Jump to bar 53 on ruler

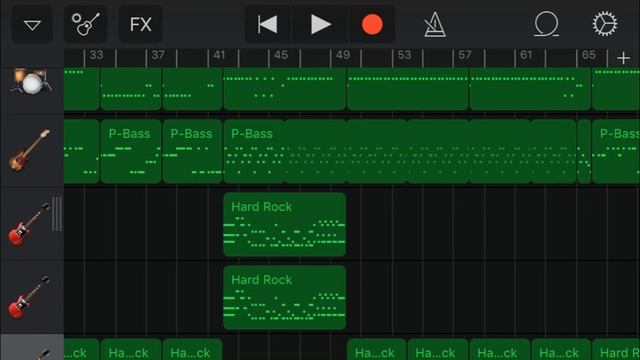coord(404,55)
